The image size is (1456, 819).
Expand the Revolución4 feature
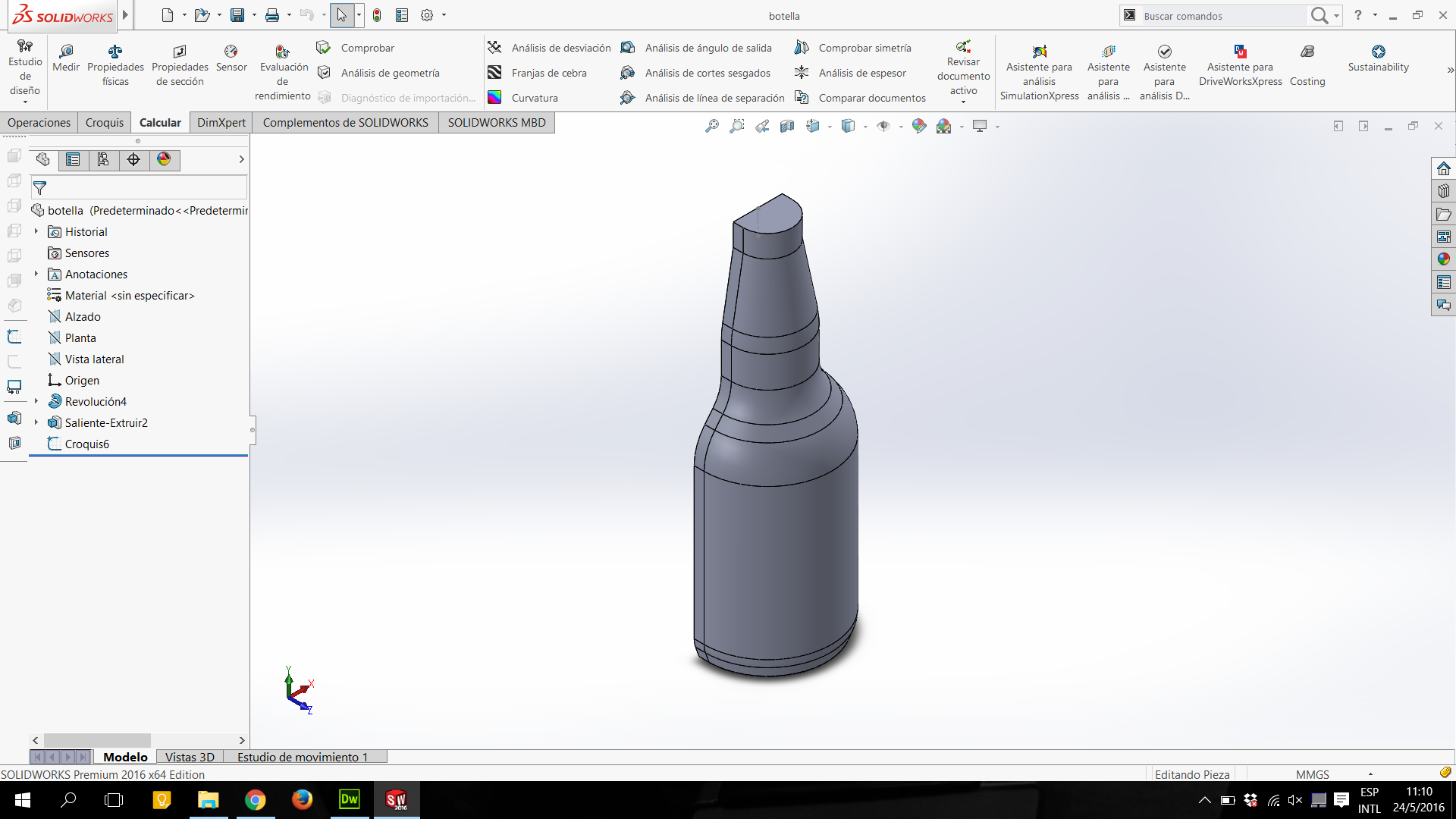coord(36,401)
